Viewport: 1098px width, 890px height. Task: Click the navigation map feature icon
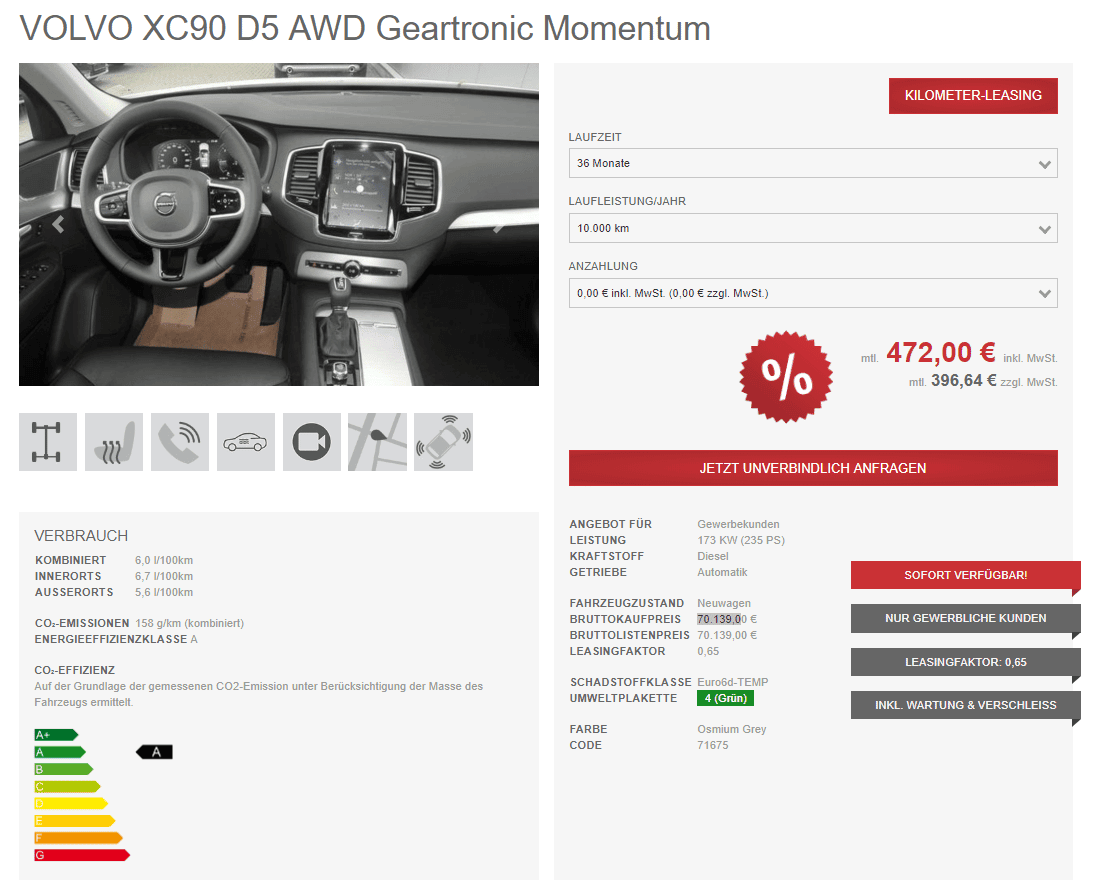[x=377, y=442]
